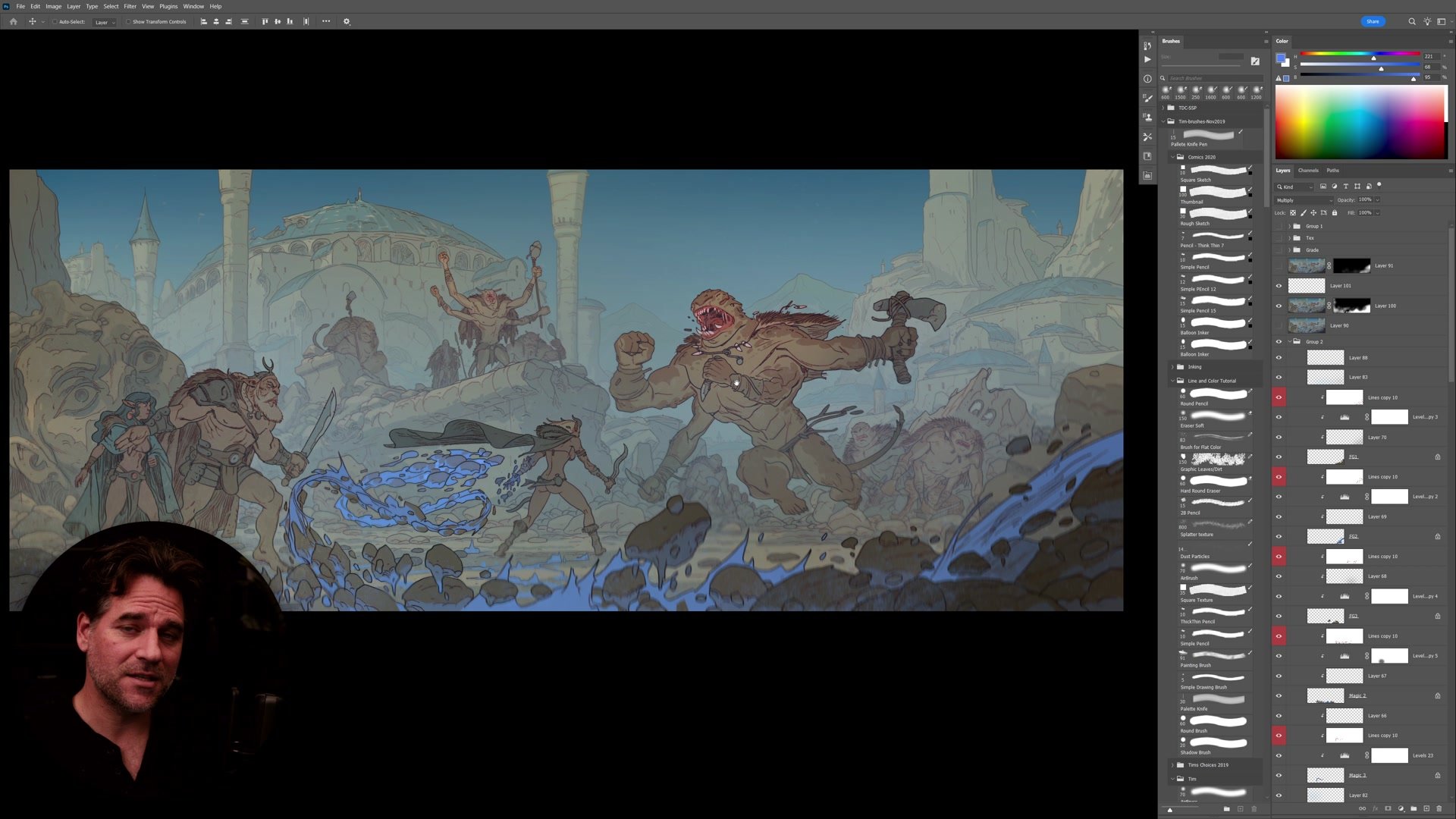Open layer Kind filter dropdown

pyautogui.click(x=1294, y=187)
